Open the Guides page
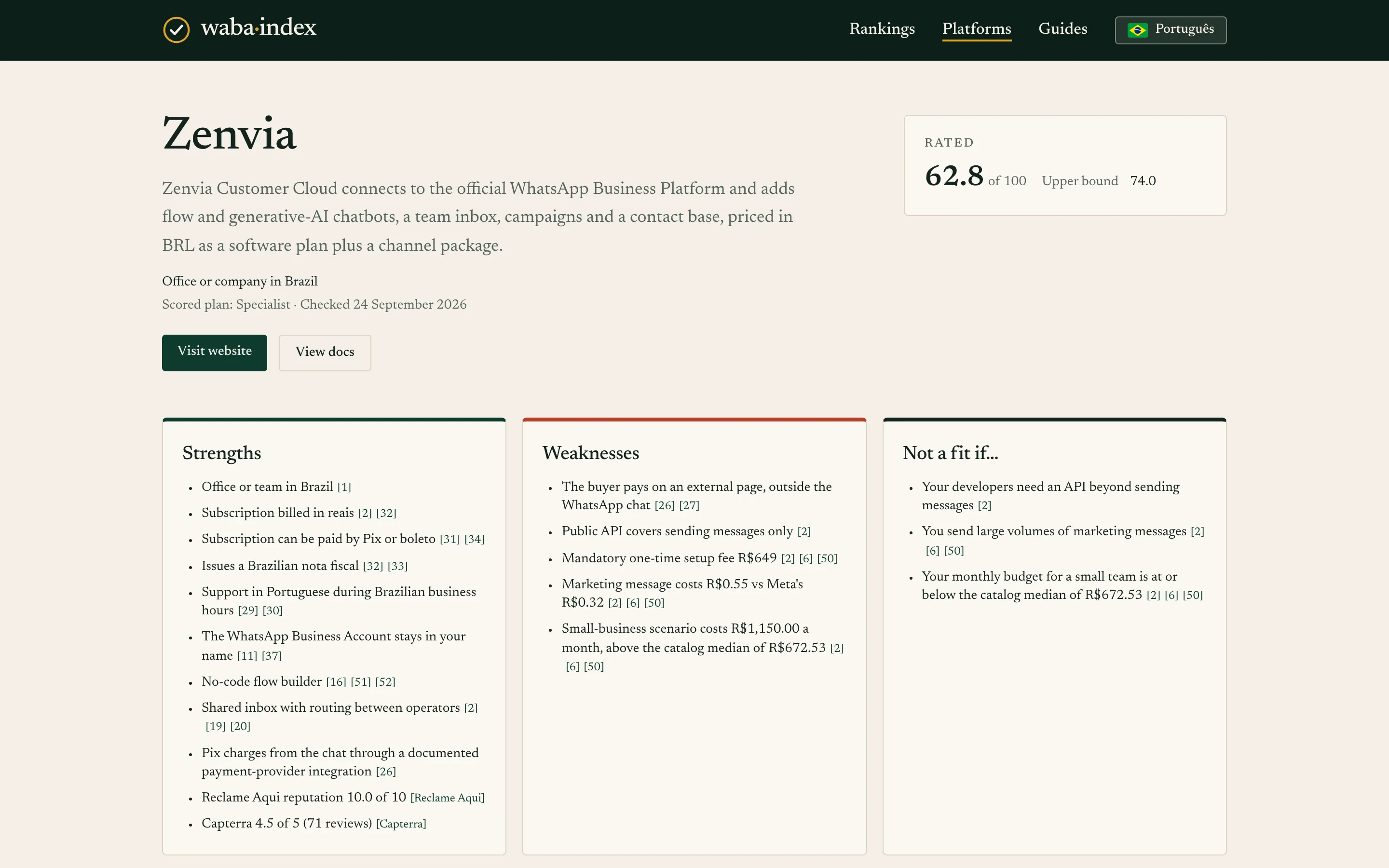 [1062, 29]
